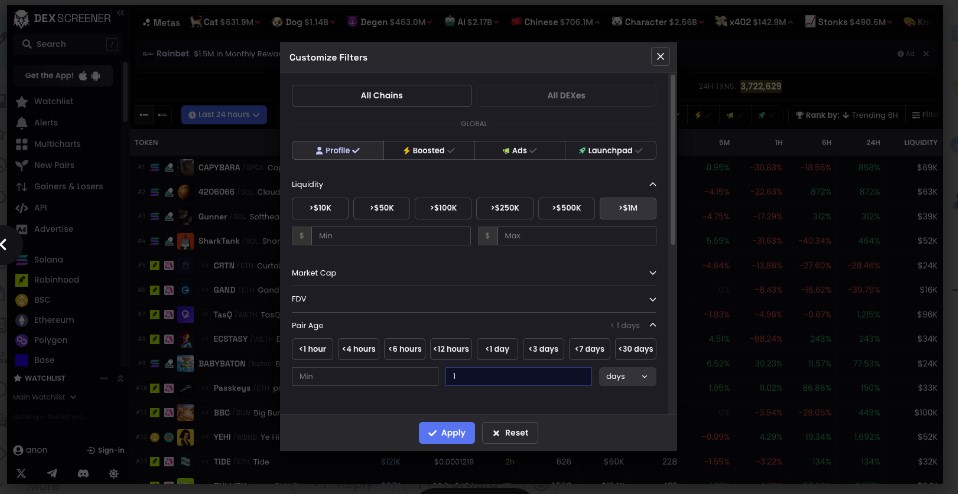Switch to the All DEXes tab
This screenshot has height=494, width=958.
566,95
